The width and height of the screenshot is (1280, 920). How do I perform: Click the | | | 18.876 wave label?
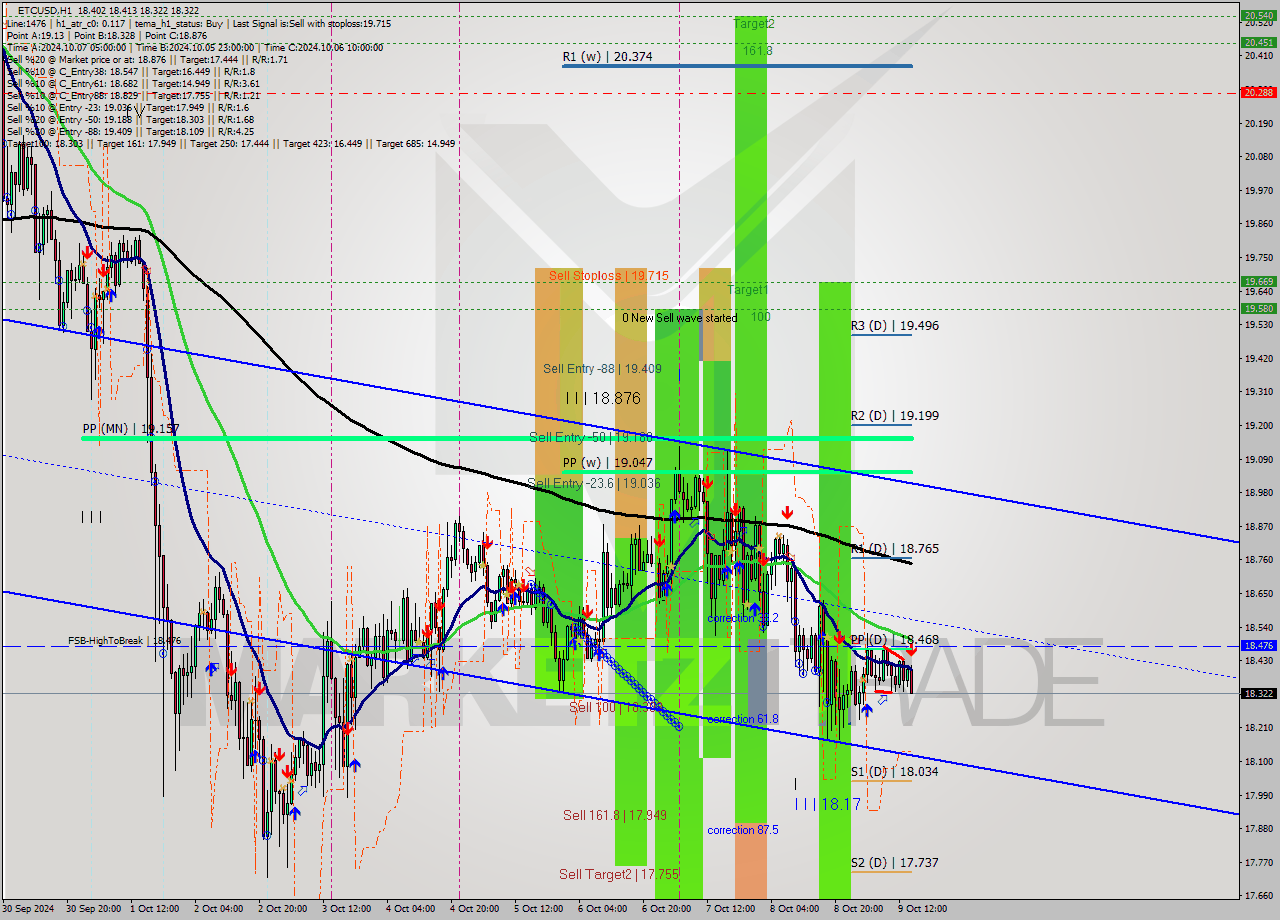(603, 399)
